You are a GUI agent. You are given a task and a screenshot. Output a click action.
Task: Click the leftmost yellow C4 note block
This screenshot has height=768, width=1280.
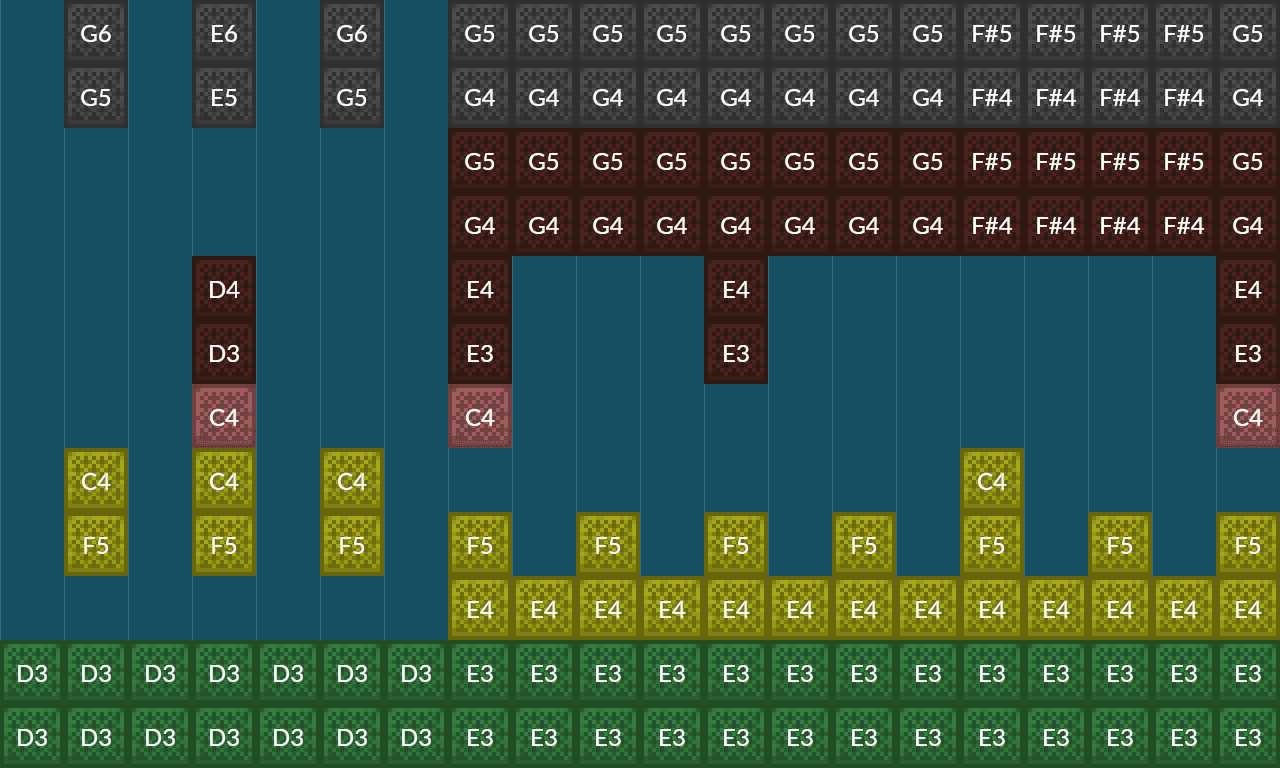click(96, 481)
